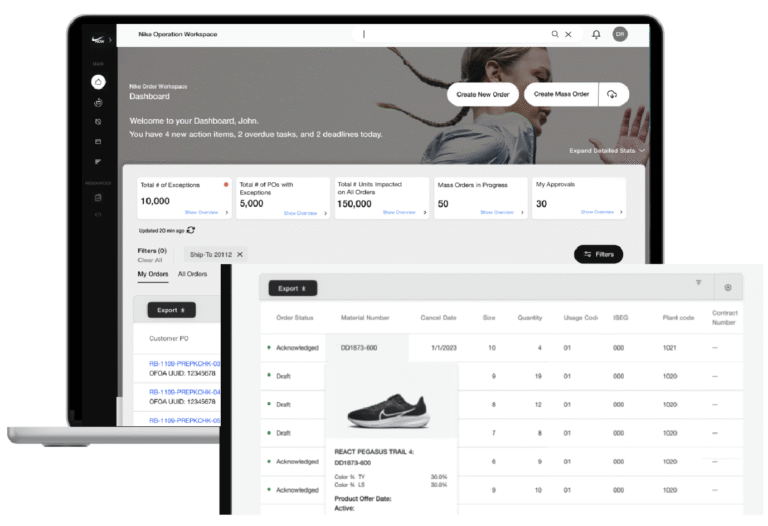The height and width of the screenshot is (526, 768).
Task: Show Overview for My Approvals
Action: click(x=597, y=212)
